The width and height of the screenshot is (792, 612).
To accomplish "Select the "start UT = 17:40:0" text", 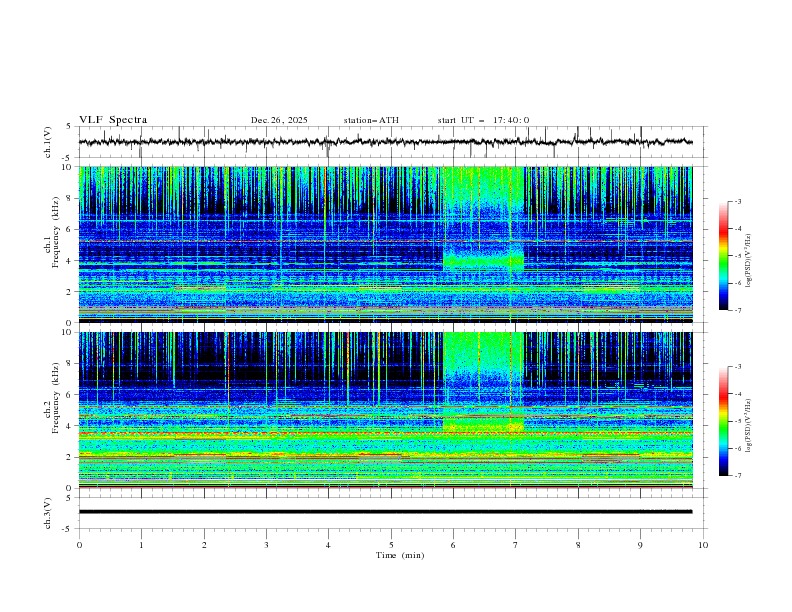I will tap(483, 120).
